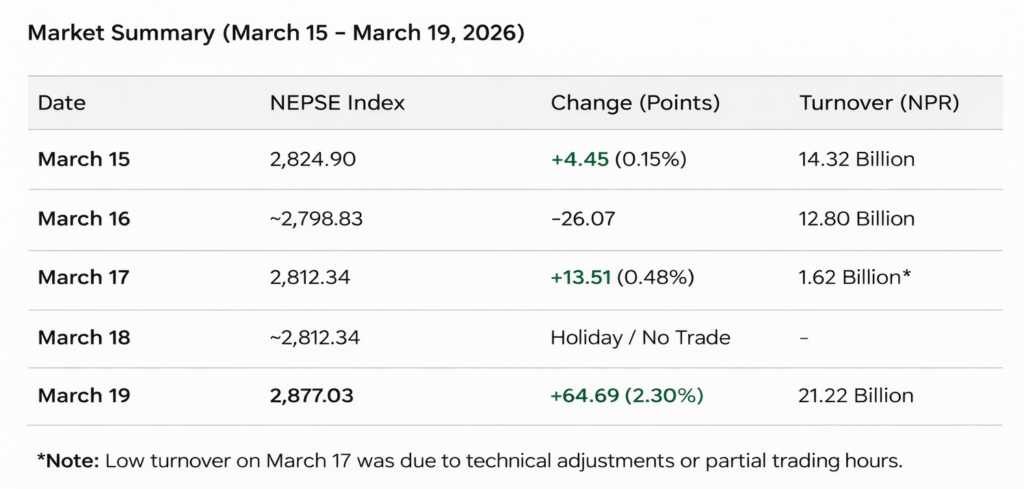This screenshot has height=489, width=1024.
Task: Click the Date column header
Action: click(62, 103)
